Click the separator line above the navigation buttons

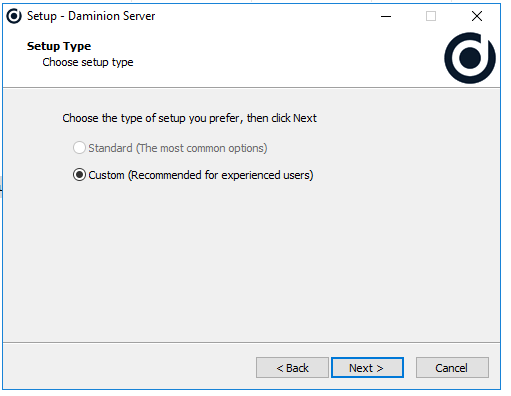point(252,342)
